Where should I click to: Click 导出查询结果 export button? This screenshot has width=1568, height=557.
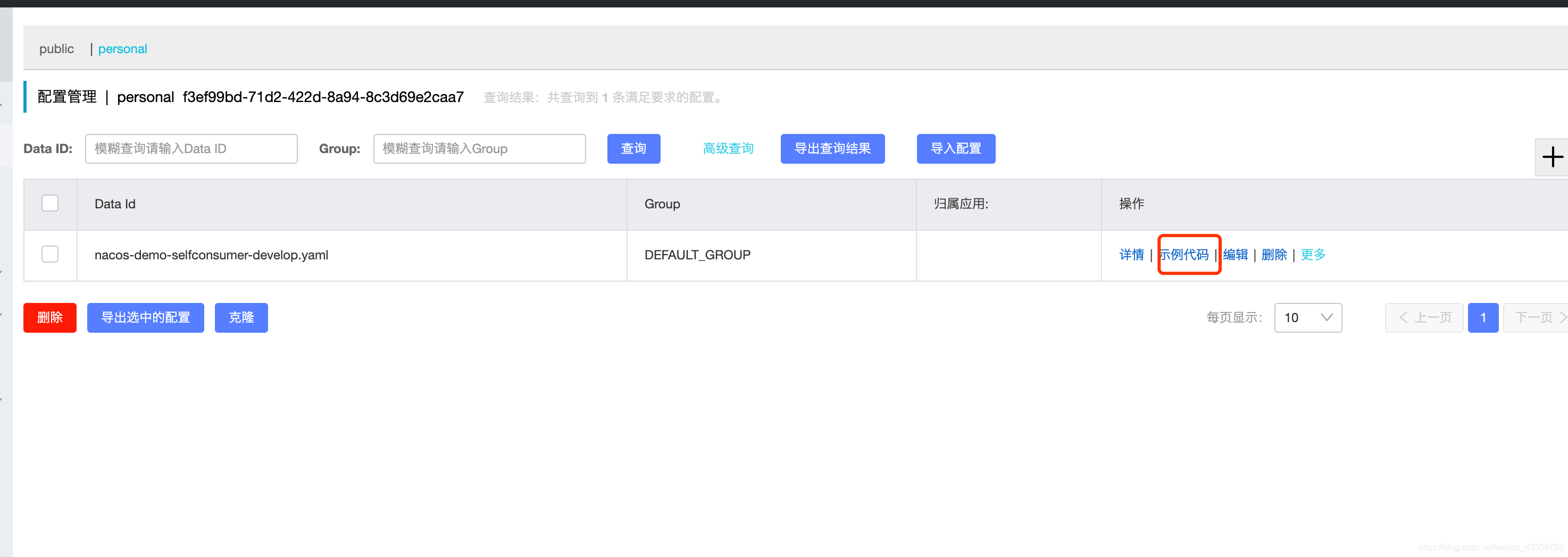click(832, 148)
